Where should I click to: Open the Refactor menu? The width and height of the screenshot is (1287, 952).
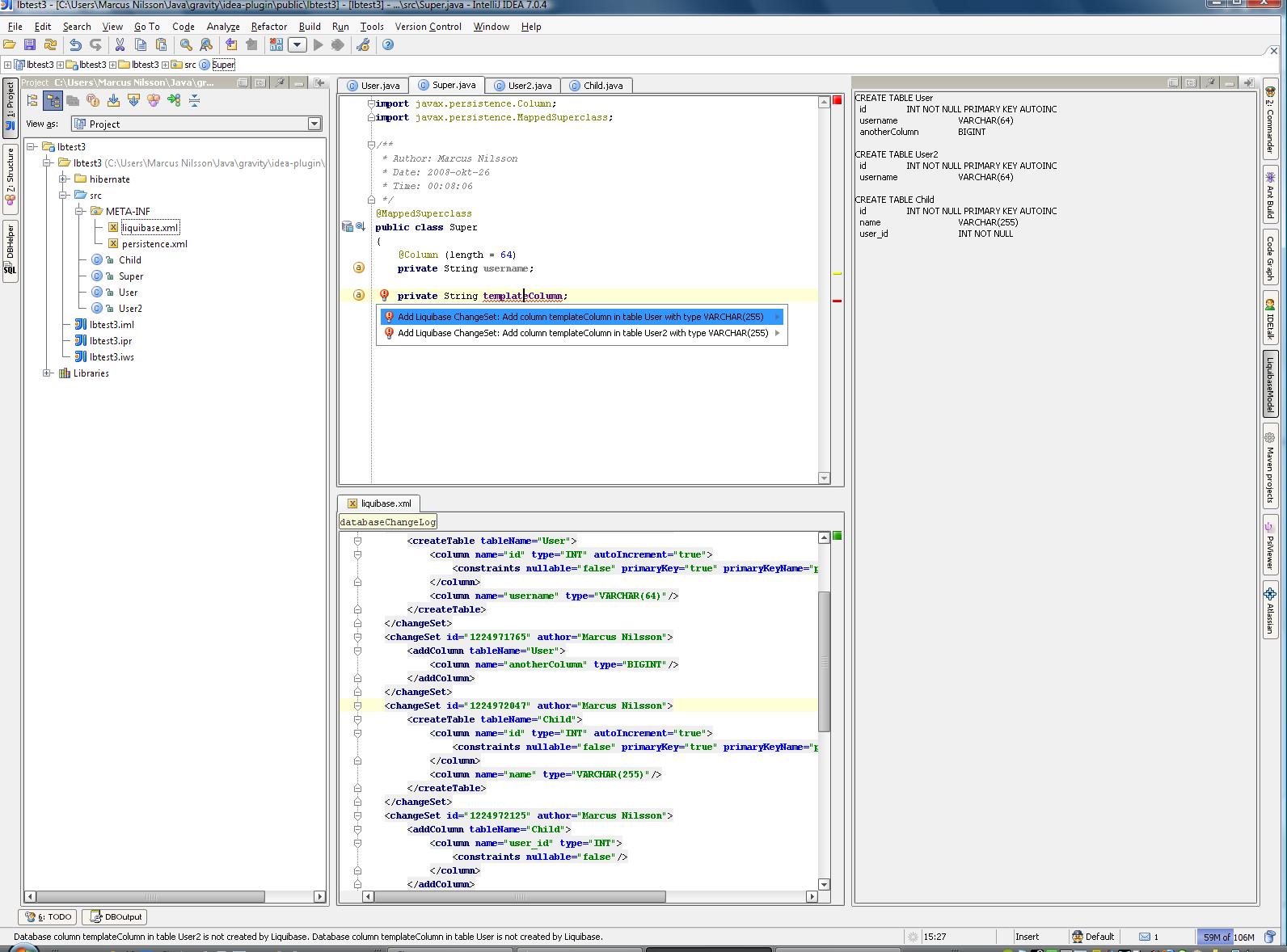[x=268, y=27]
